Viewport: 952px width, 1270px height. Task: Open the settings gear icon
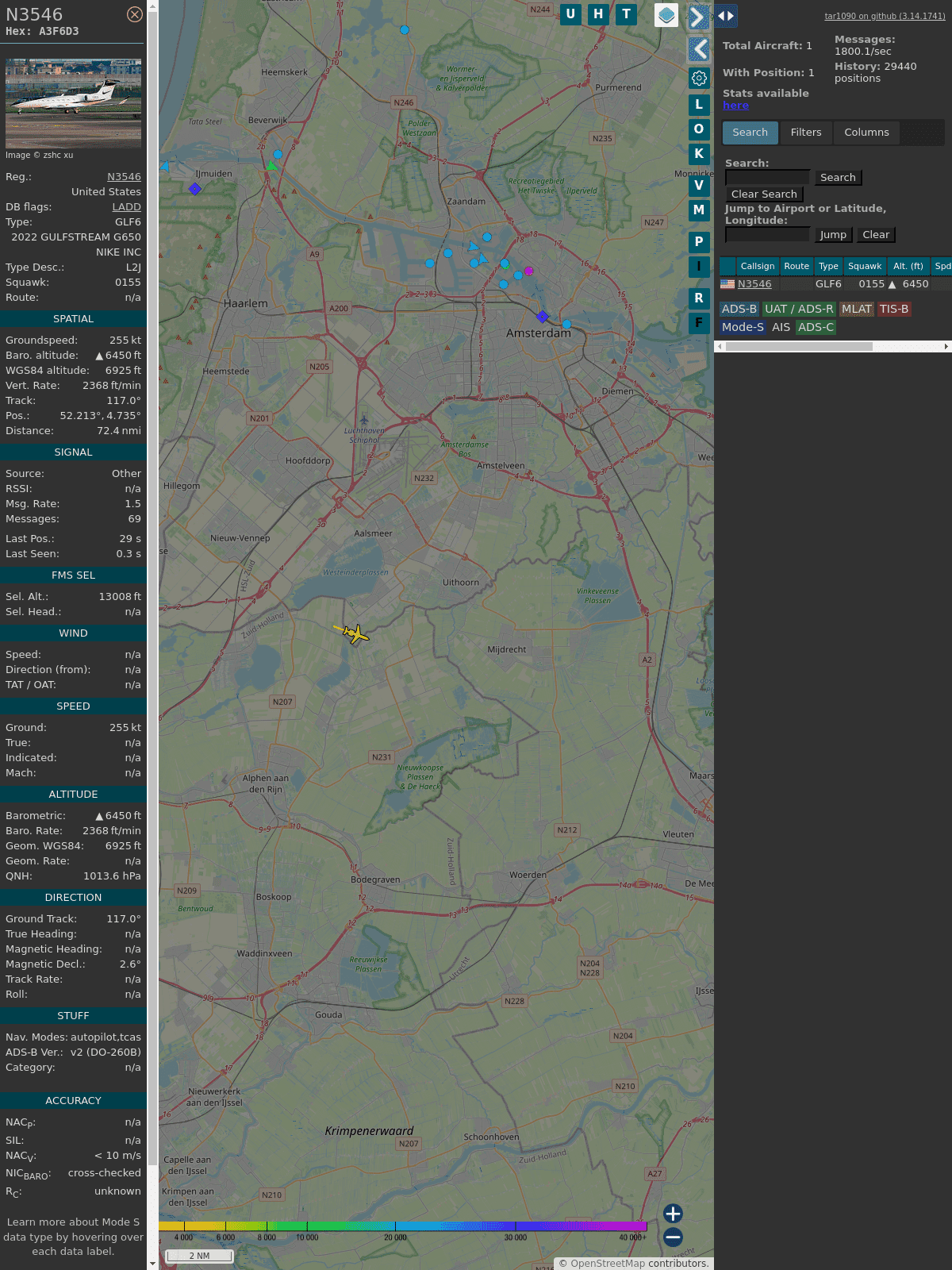coord(699,78)
